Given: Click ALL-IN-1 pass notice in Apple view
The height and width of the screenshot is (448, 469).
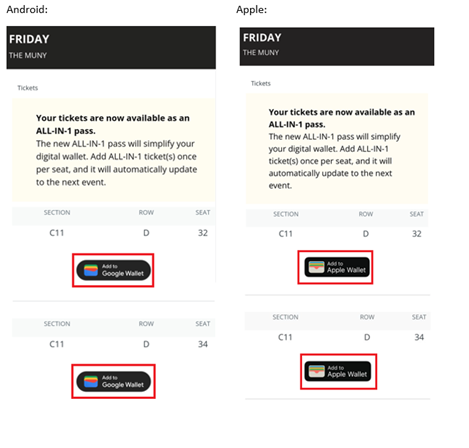Looking at the screenshot, I should [337, 148].
